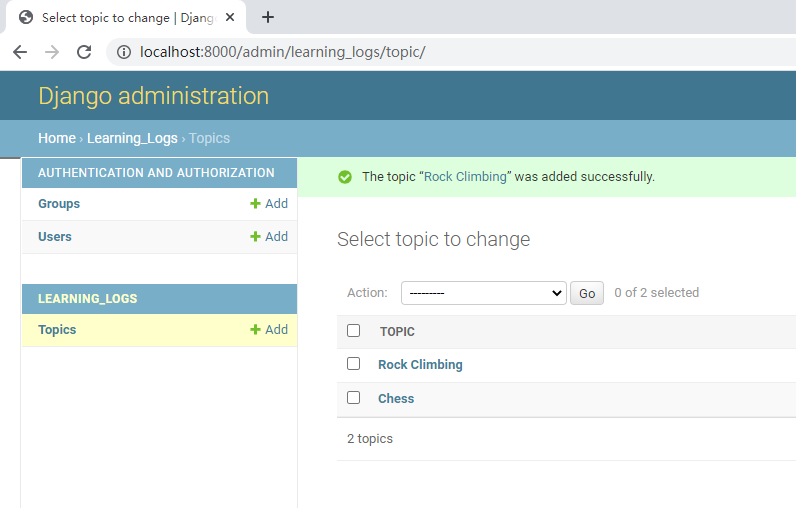Click the Django administration title link

click(154, 96)
